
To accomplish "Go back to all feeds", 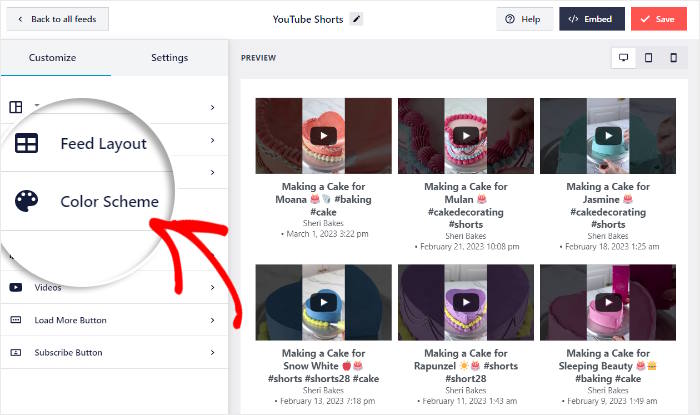I will click(x=57, y=19).
